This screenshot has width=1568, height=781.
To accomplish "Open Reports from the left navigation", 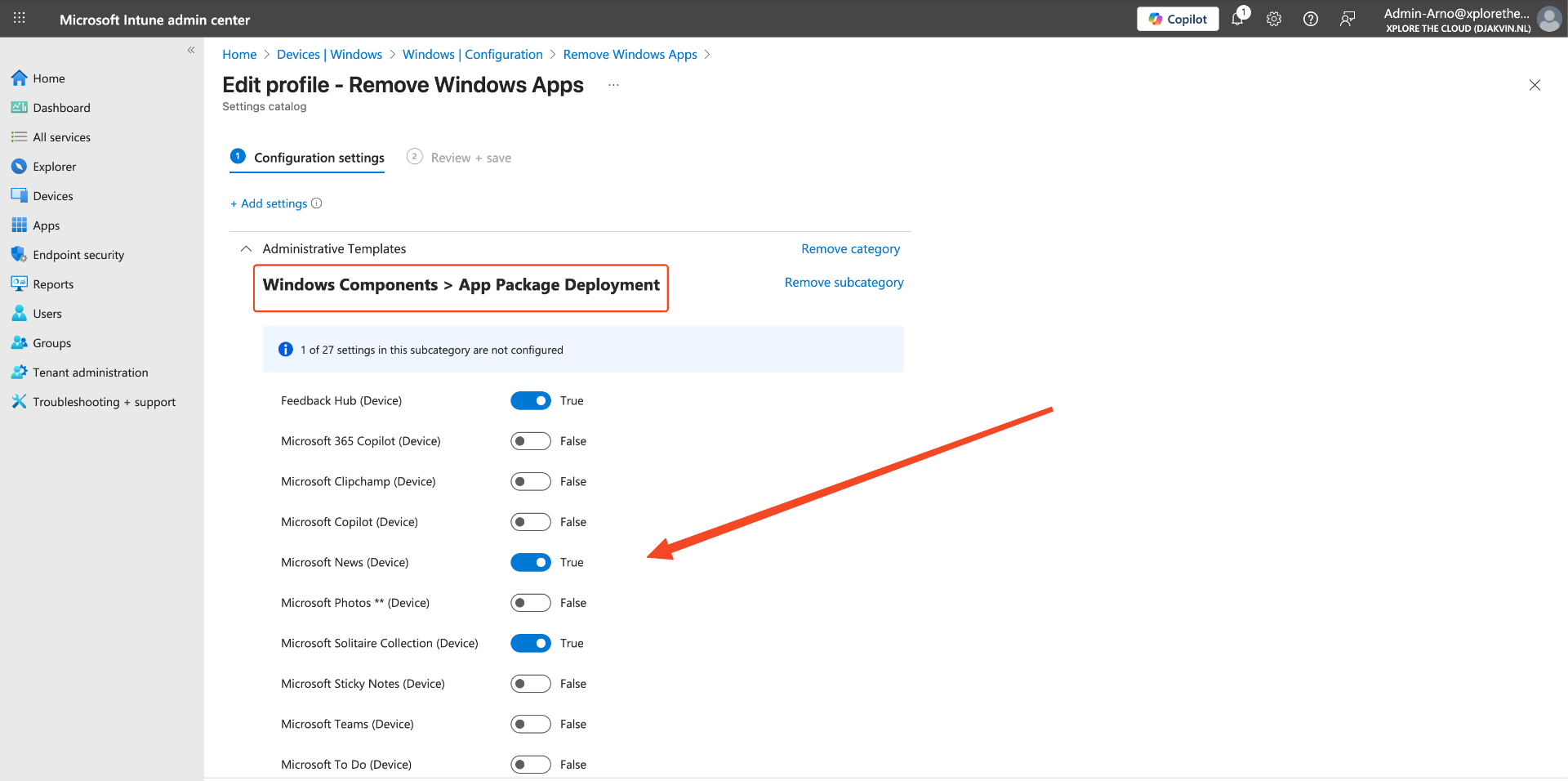I will point(52,283).
